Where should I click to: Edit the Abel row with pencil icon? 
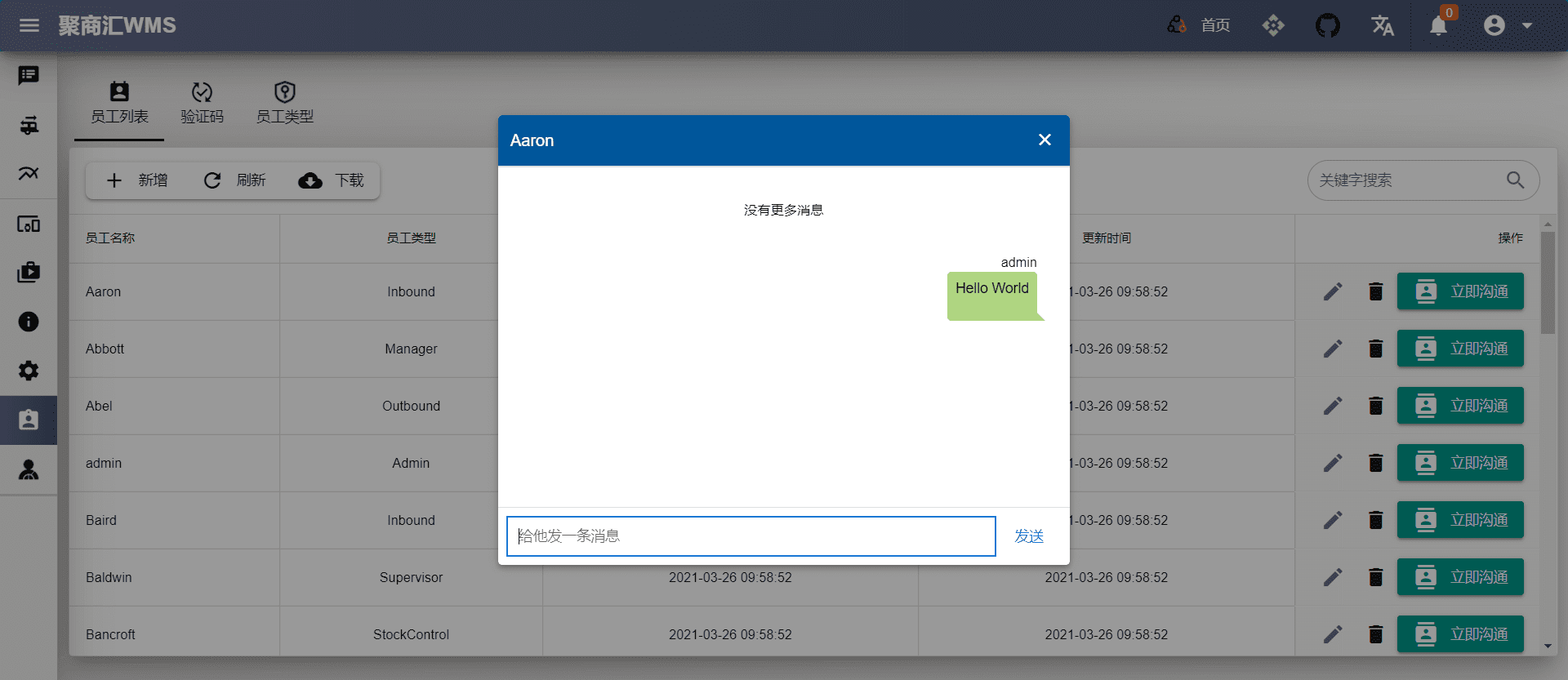[x=1333, y=406]
